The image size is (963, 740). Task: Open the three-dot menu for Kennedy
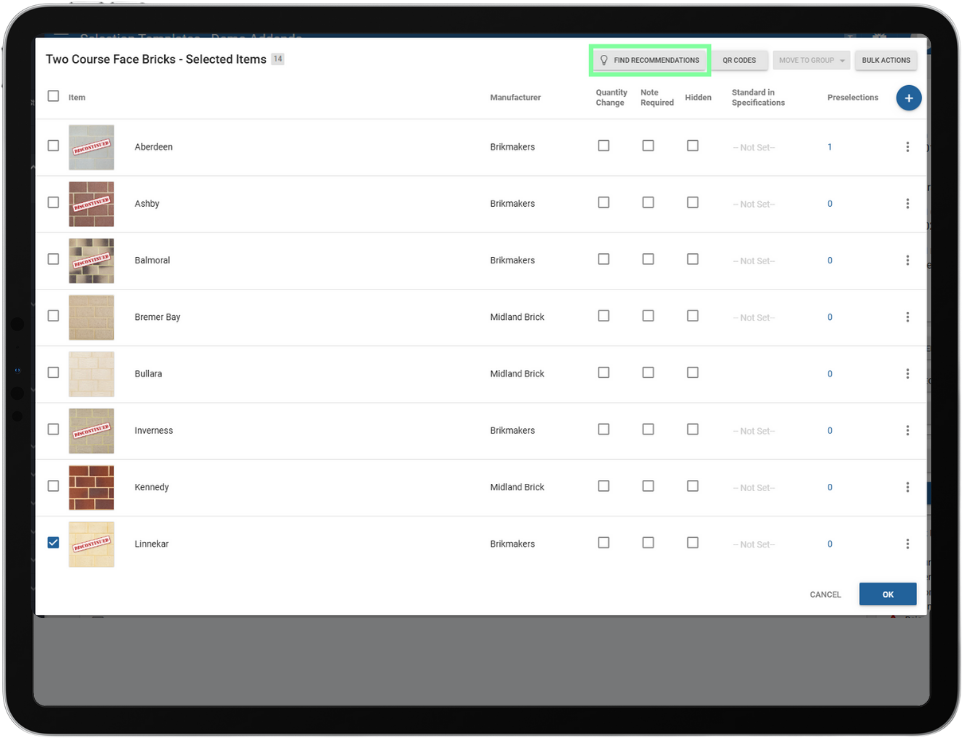point(907,488)
